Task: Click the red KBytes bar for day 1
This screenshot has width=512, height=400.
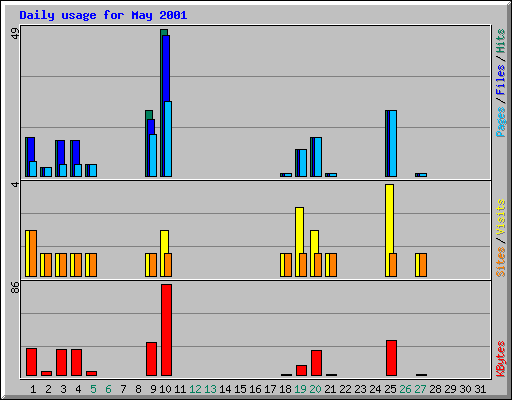Action: [31, 362]
